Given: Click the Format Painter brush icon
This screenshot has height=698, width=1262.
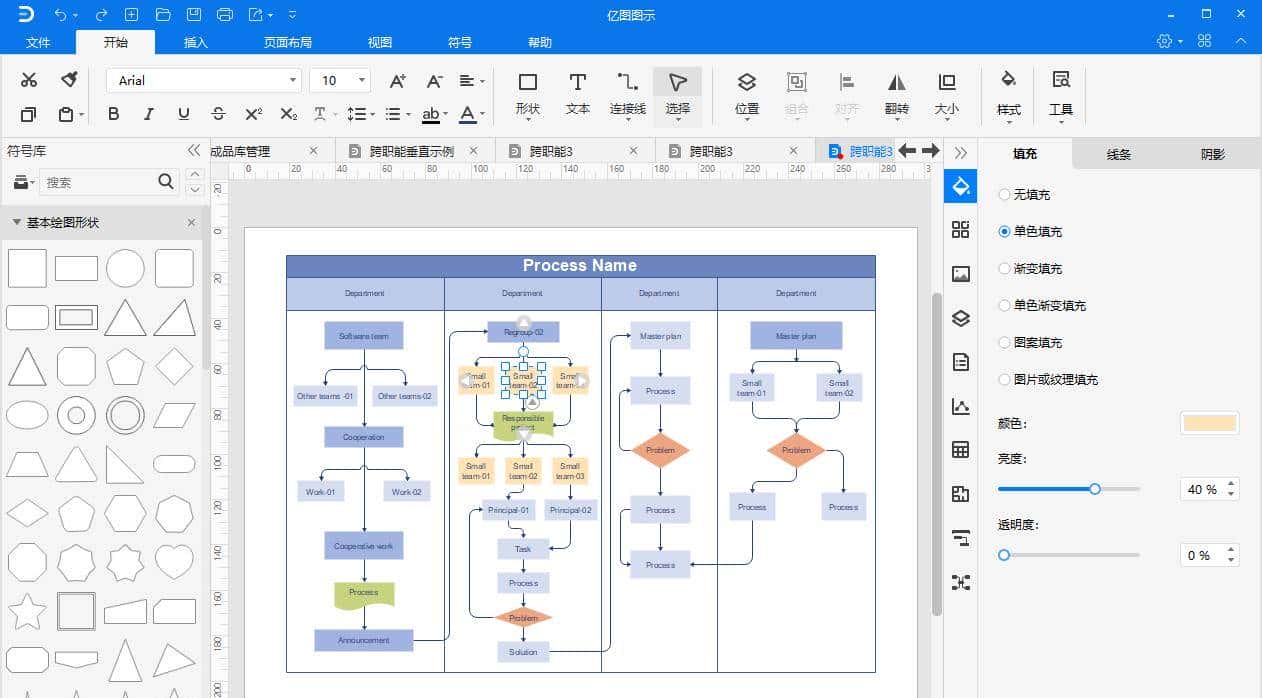Looking at the screenshot, I should click(69, 80).
